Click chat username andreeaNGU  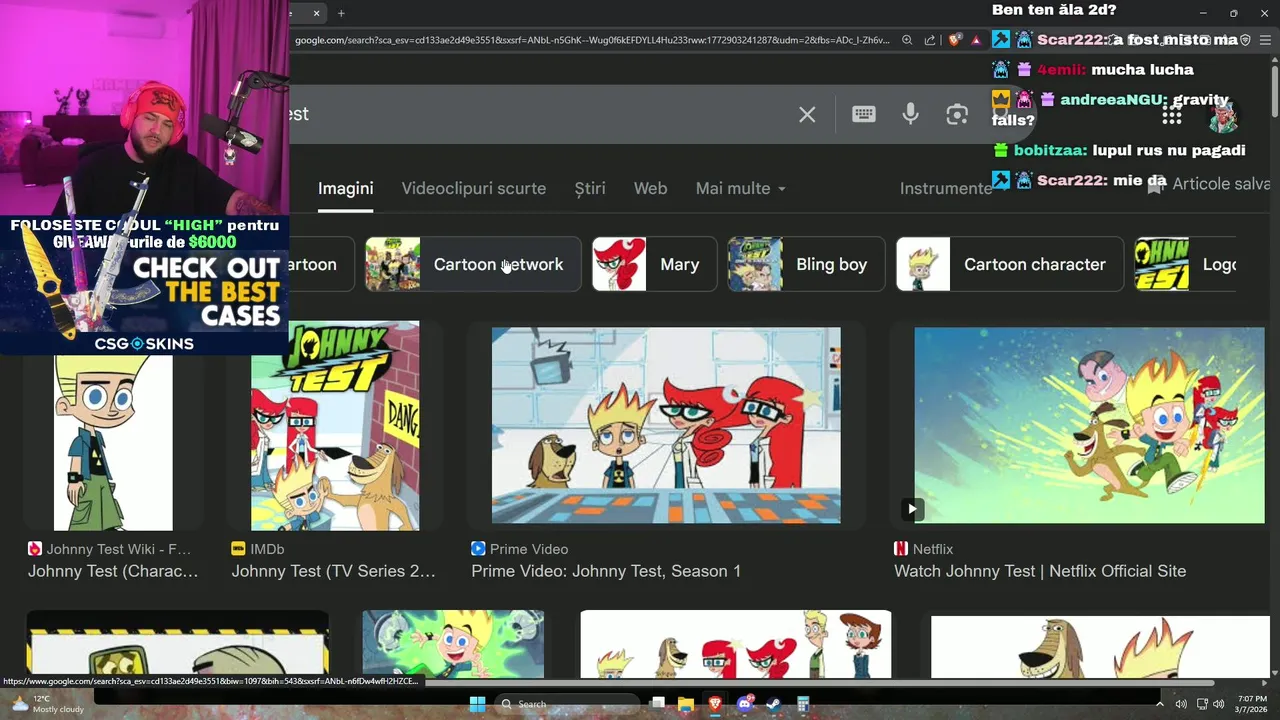tap(1112, 100)
